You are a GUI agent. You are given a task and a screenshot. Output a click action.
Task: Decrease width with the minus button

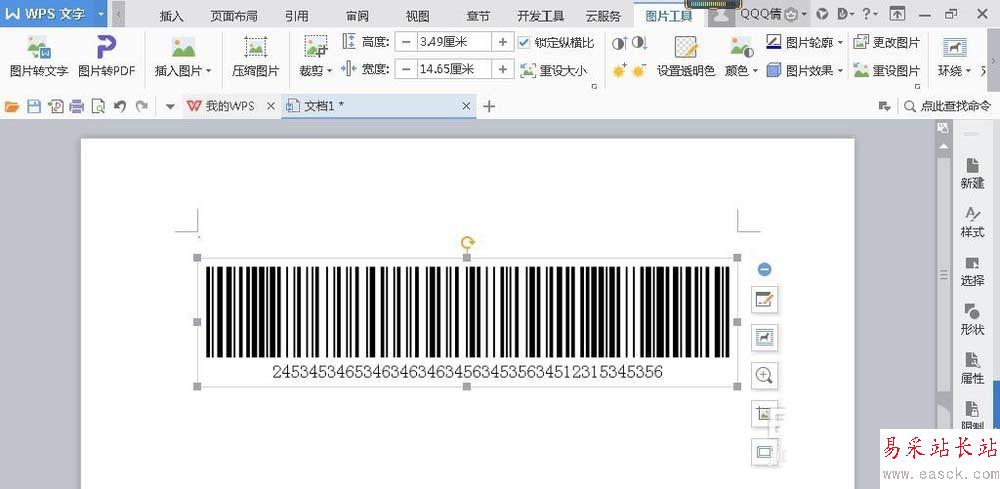406,69
